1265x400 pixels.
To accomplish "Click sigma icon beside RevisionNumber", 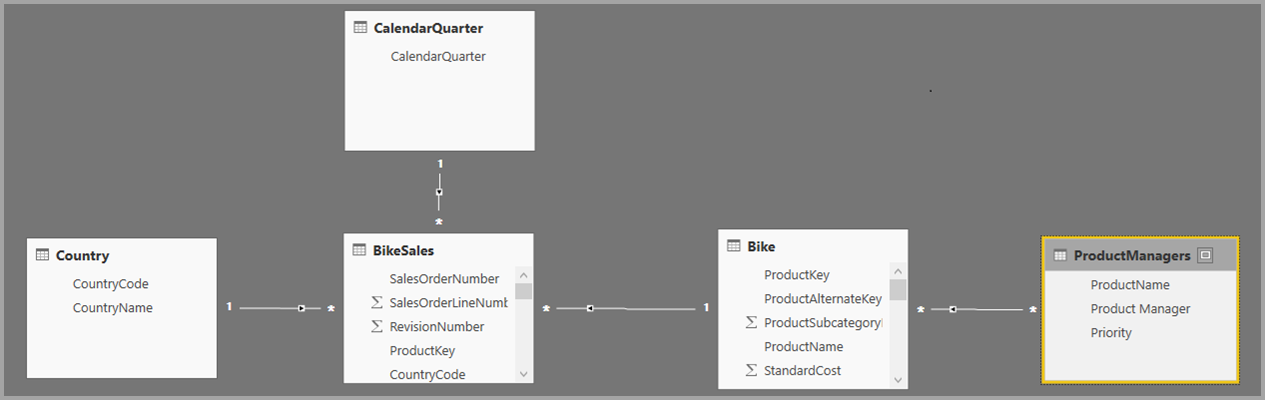I will click(377, 327).
